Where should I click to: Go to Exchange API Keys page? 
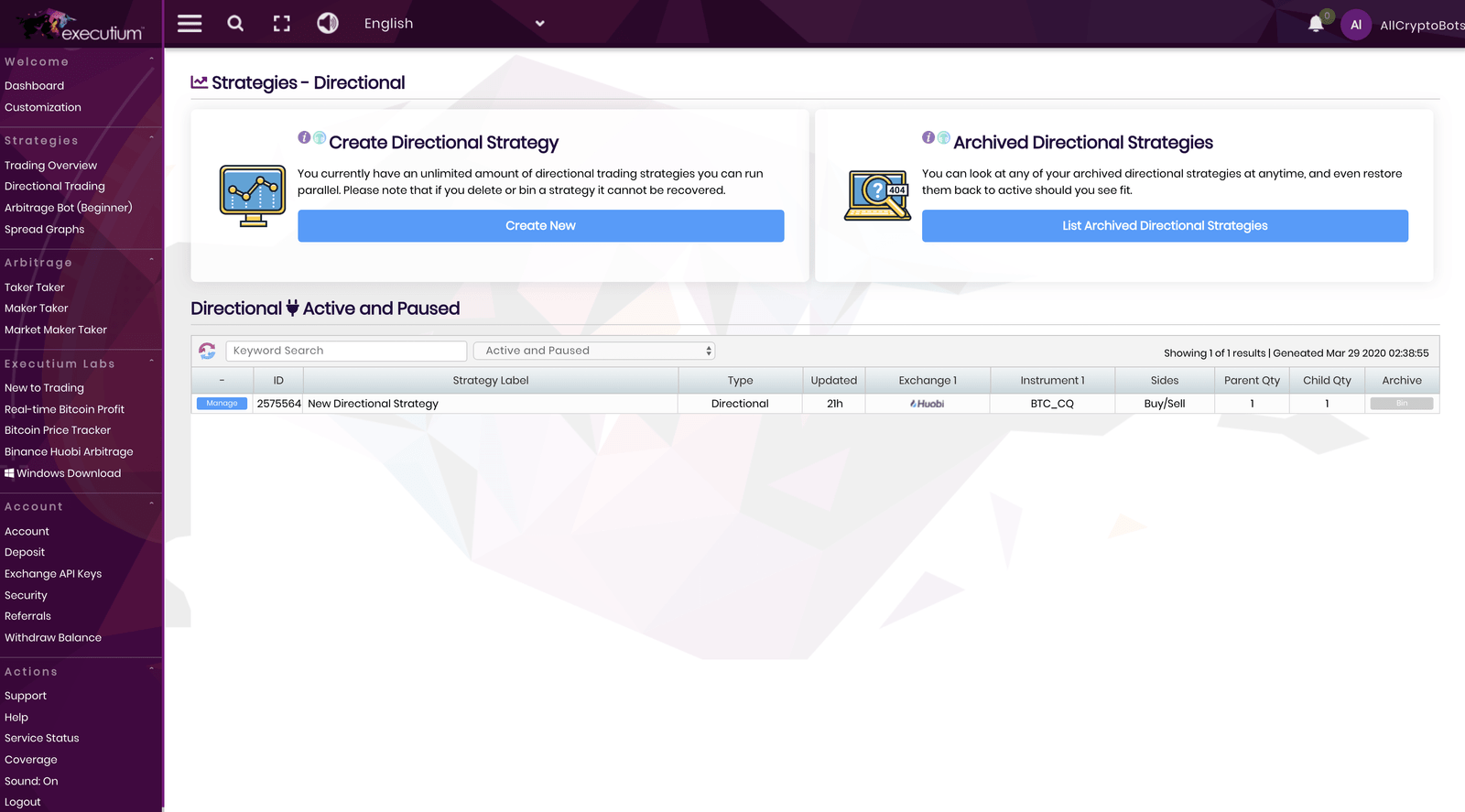pyautogui.click(x=53, y=574)
